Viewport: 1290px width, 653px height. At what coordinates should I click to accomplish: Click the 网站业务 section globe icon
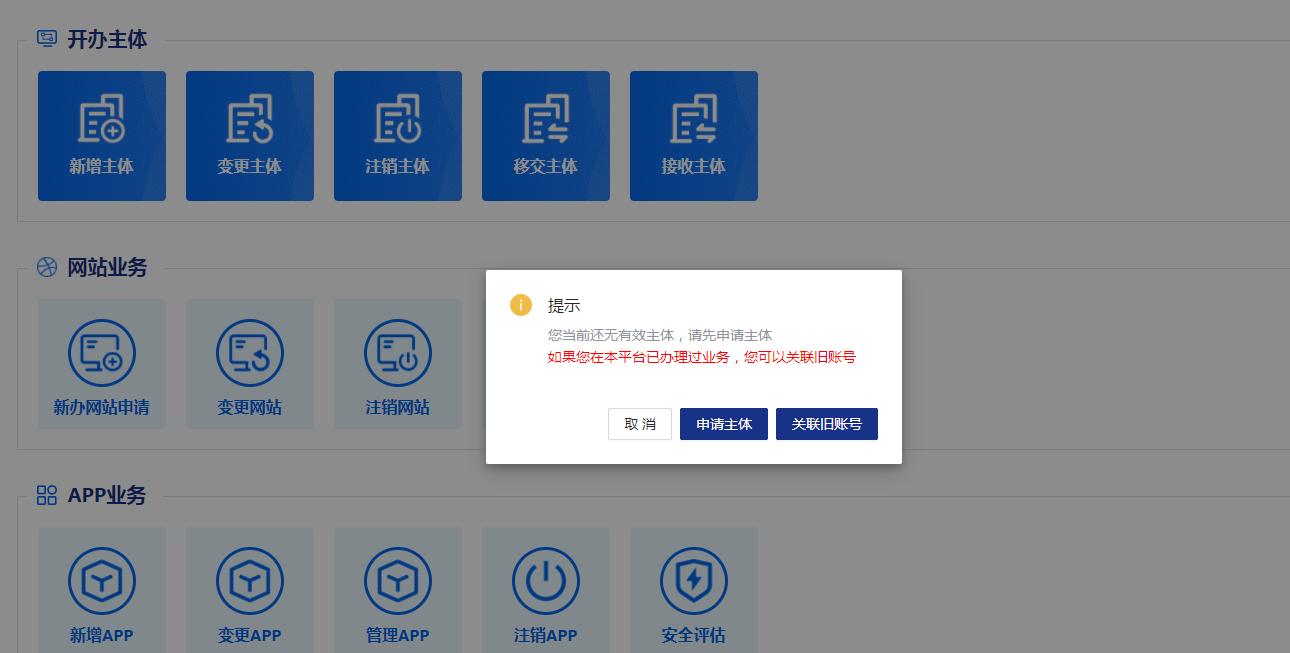(47, 267)
